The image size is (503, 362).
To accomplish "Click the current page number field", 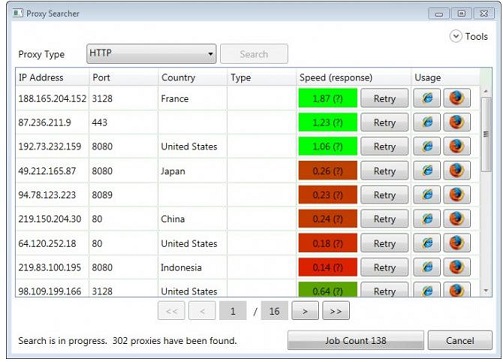I will coord(233,311).
